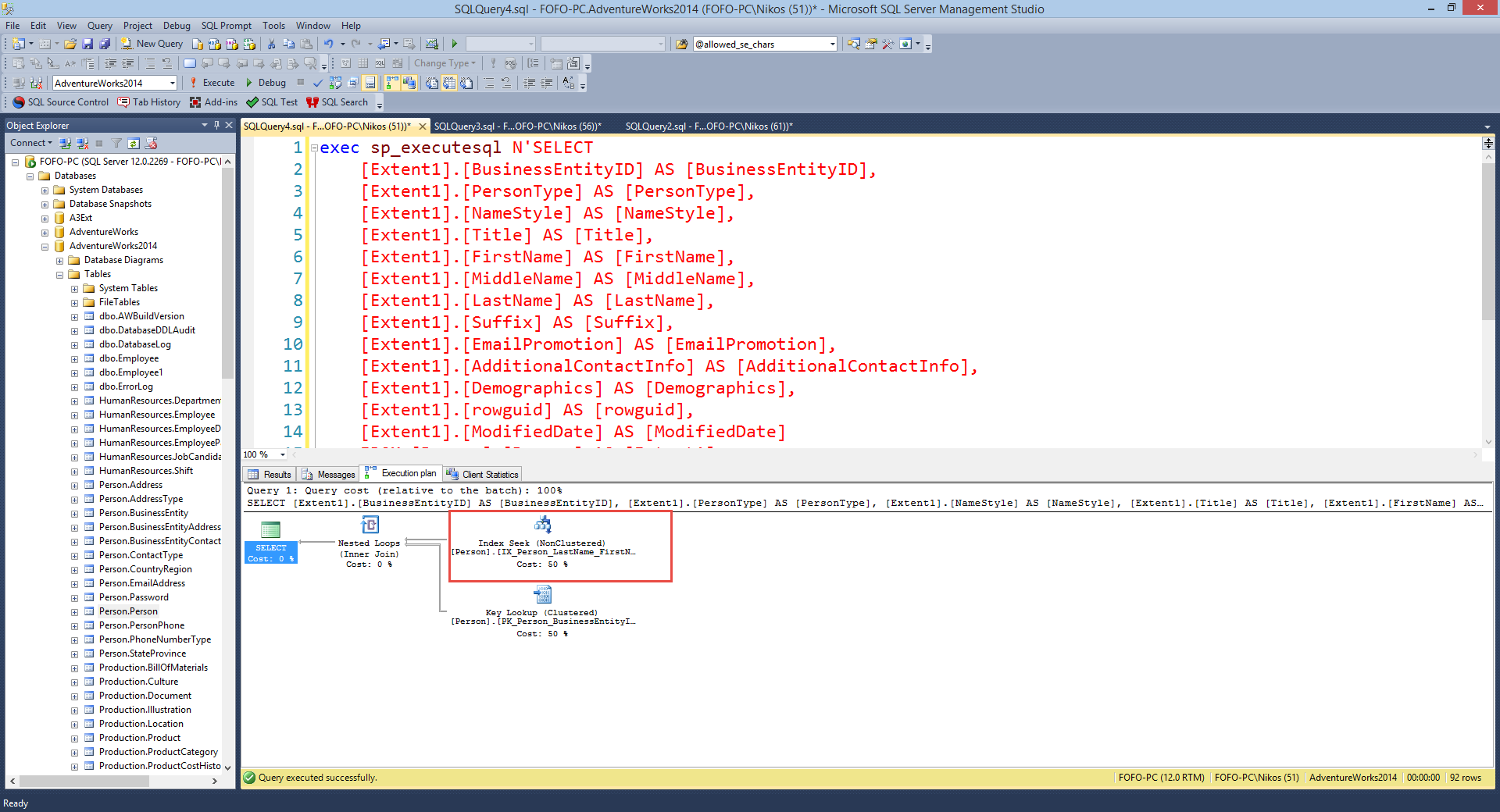The height and width of the screenshot is (812, 1500).
Task: Click the Object Explorer vertical scrollbar thumb
Action: click(x=227, y=273)
